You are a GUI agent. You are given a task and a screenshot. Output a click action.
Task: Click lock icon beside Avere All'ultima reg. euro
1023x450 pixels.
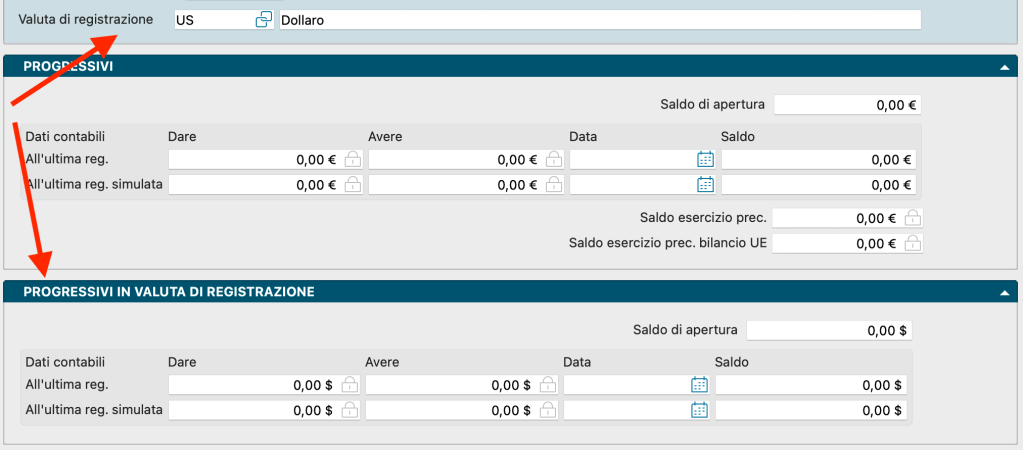[552, 159]
